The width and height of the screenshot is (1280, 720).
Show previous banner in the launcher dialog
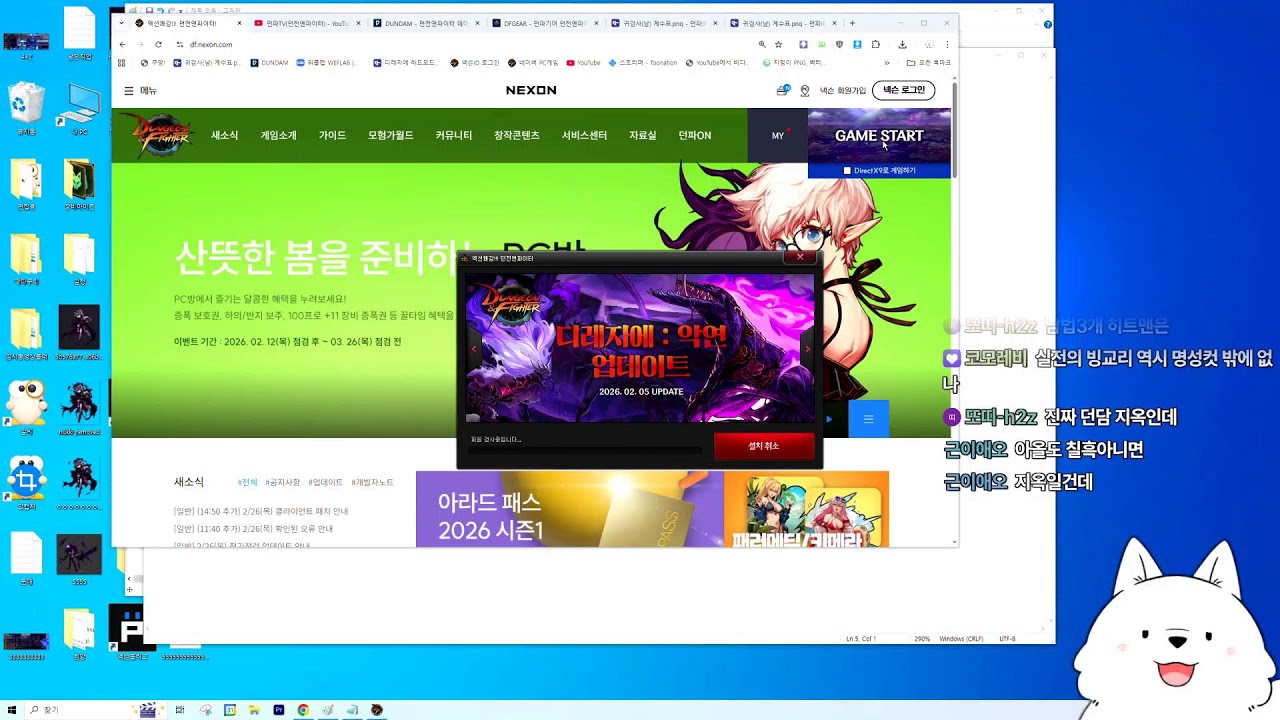[x=474, y=348]
